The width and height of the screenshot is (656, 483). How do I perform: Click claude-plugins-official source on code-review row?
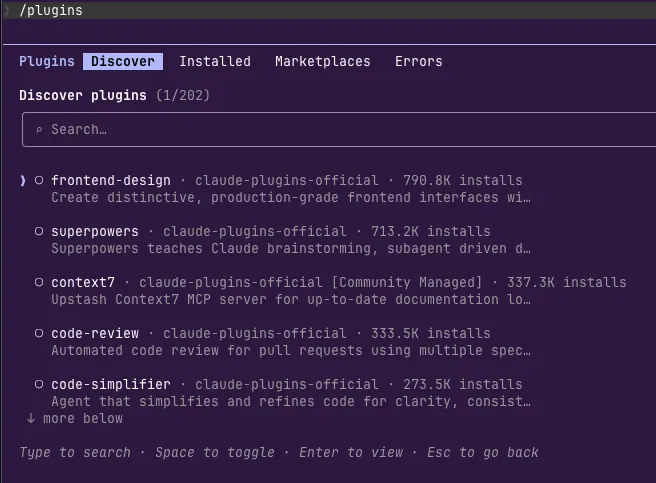tap(255, 334)
